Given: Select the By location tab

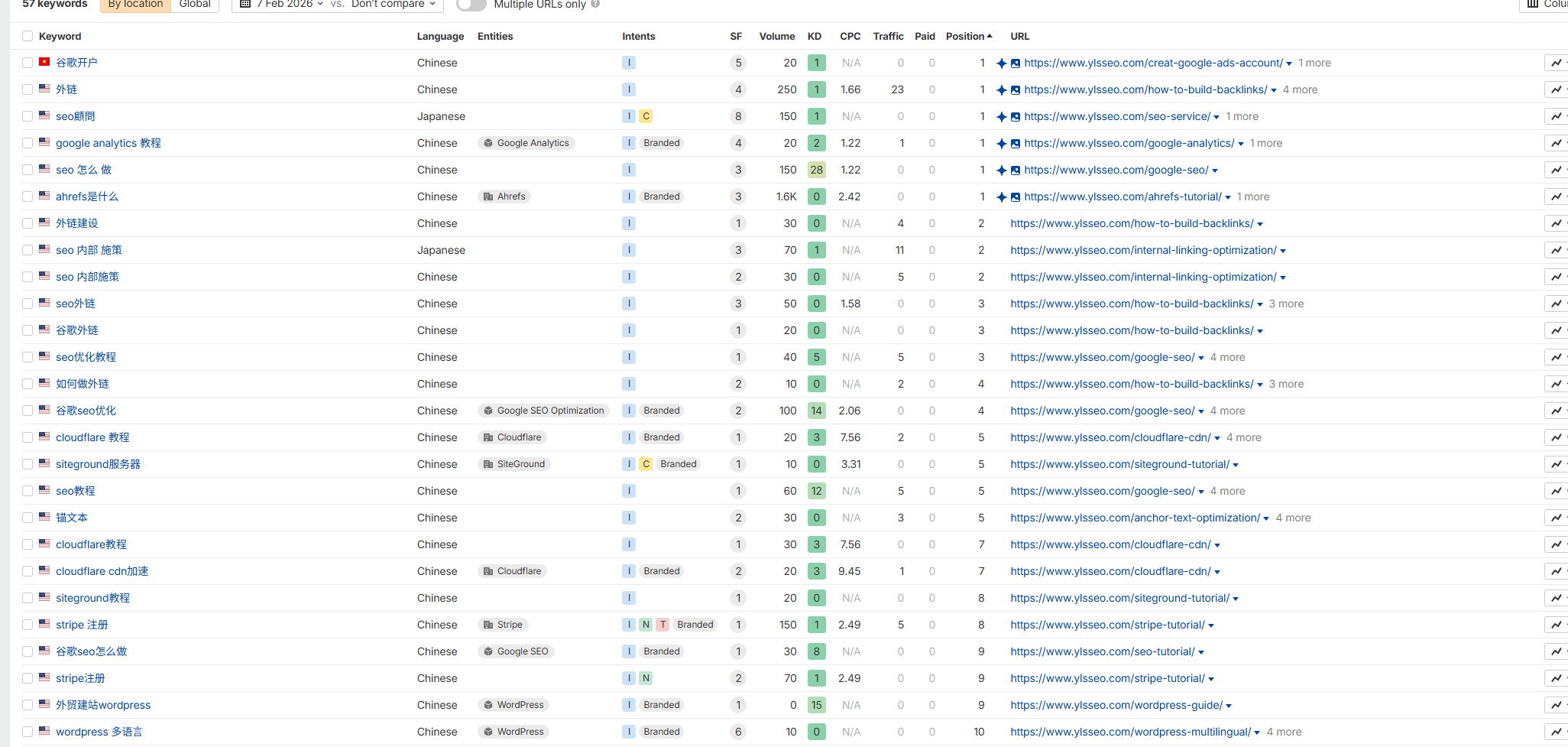Looking at the screenshot, I should [x=135, y=5].
